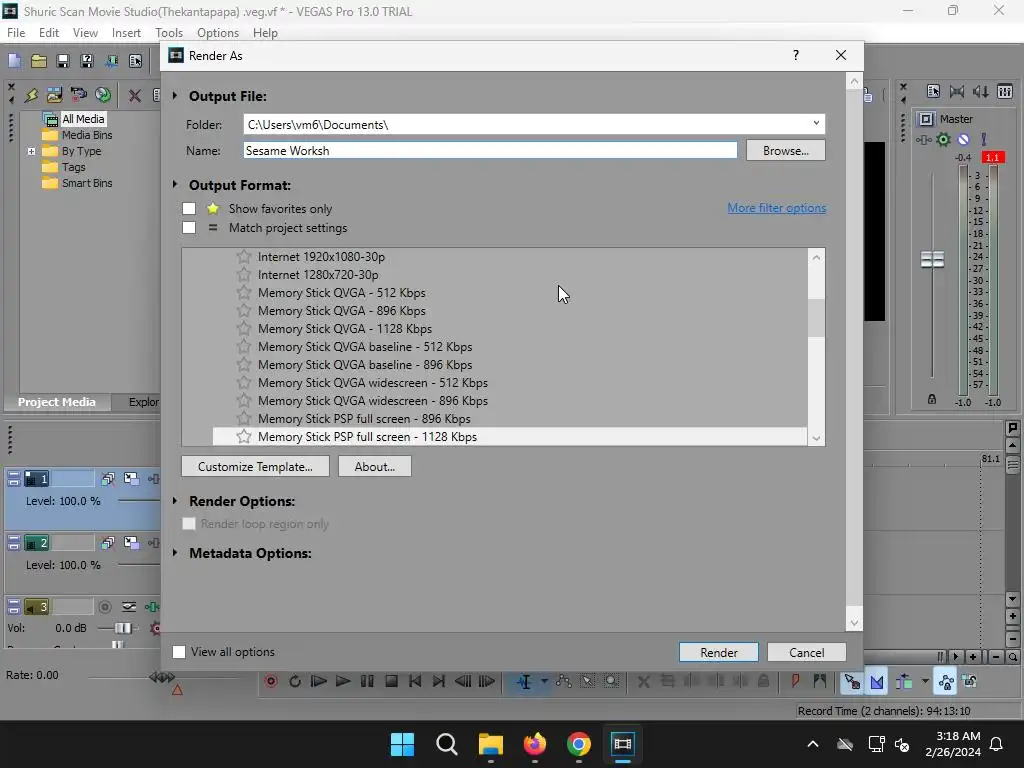Click the Stop button
This screenshot has height=768, width=1024.
(x=391, y=682)
